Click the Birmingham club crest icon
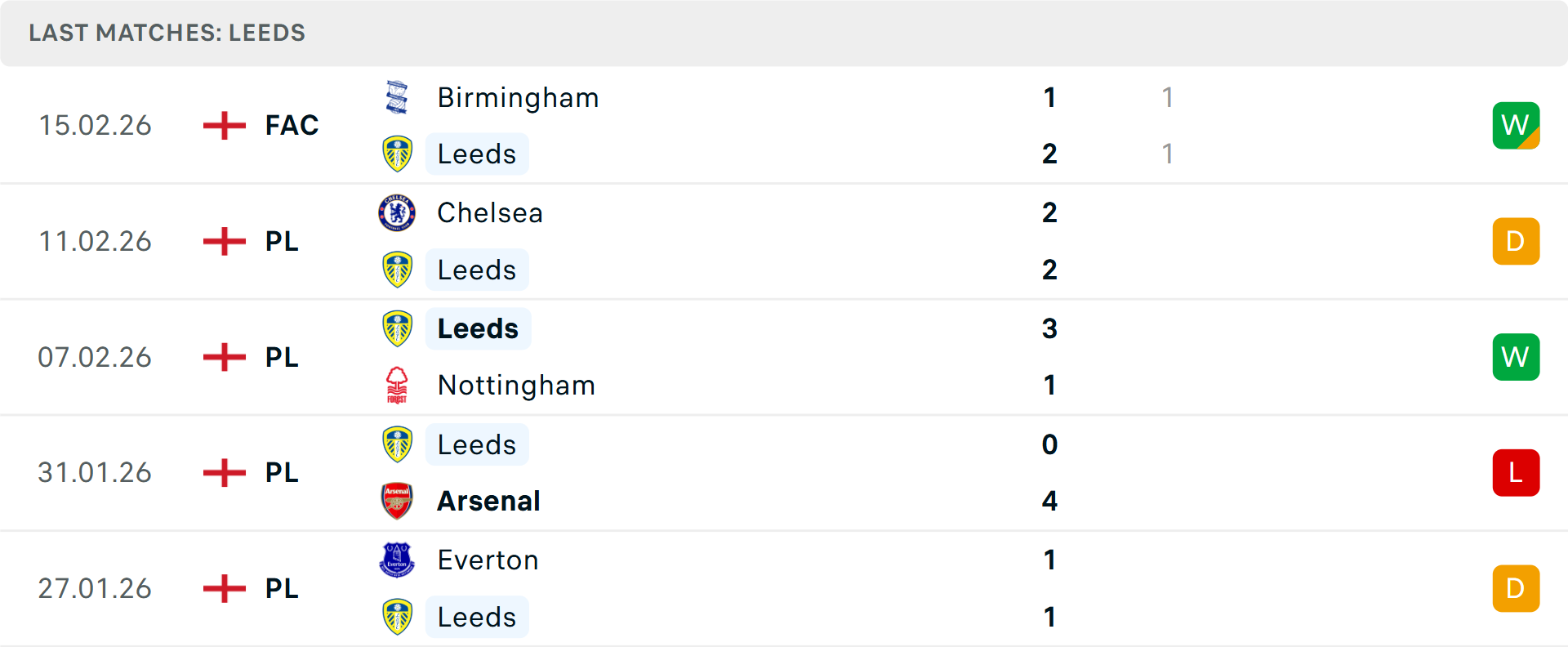Screen dimensions: 1568x647 point(397,97)
